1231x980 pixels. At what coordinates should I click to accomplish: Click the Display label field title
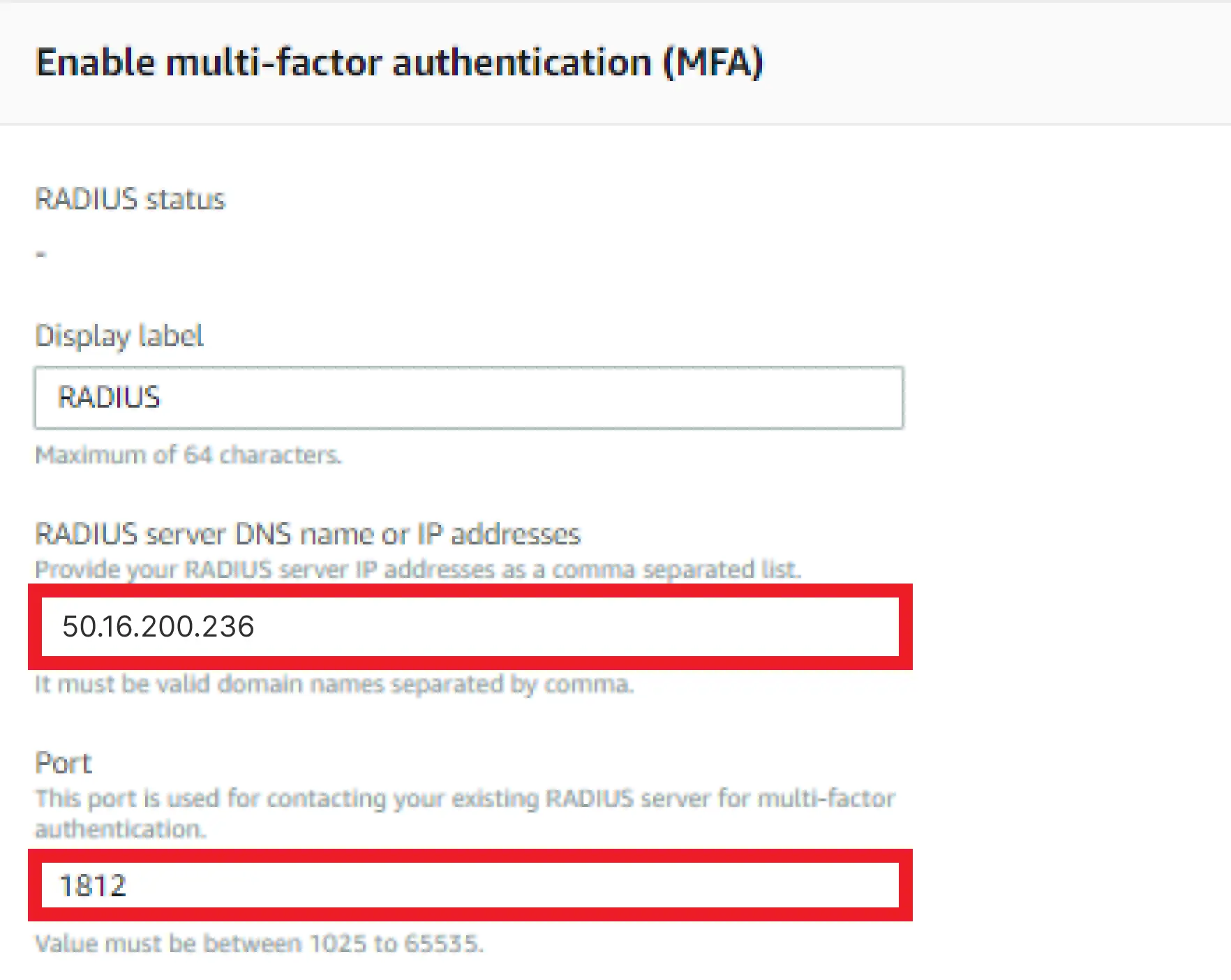point(119,336)
